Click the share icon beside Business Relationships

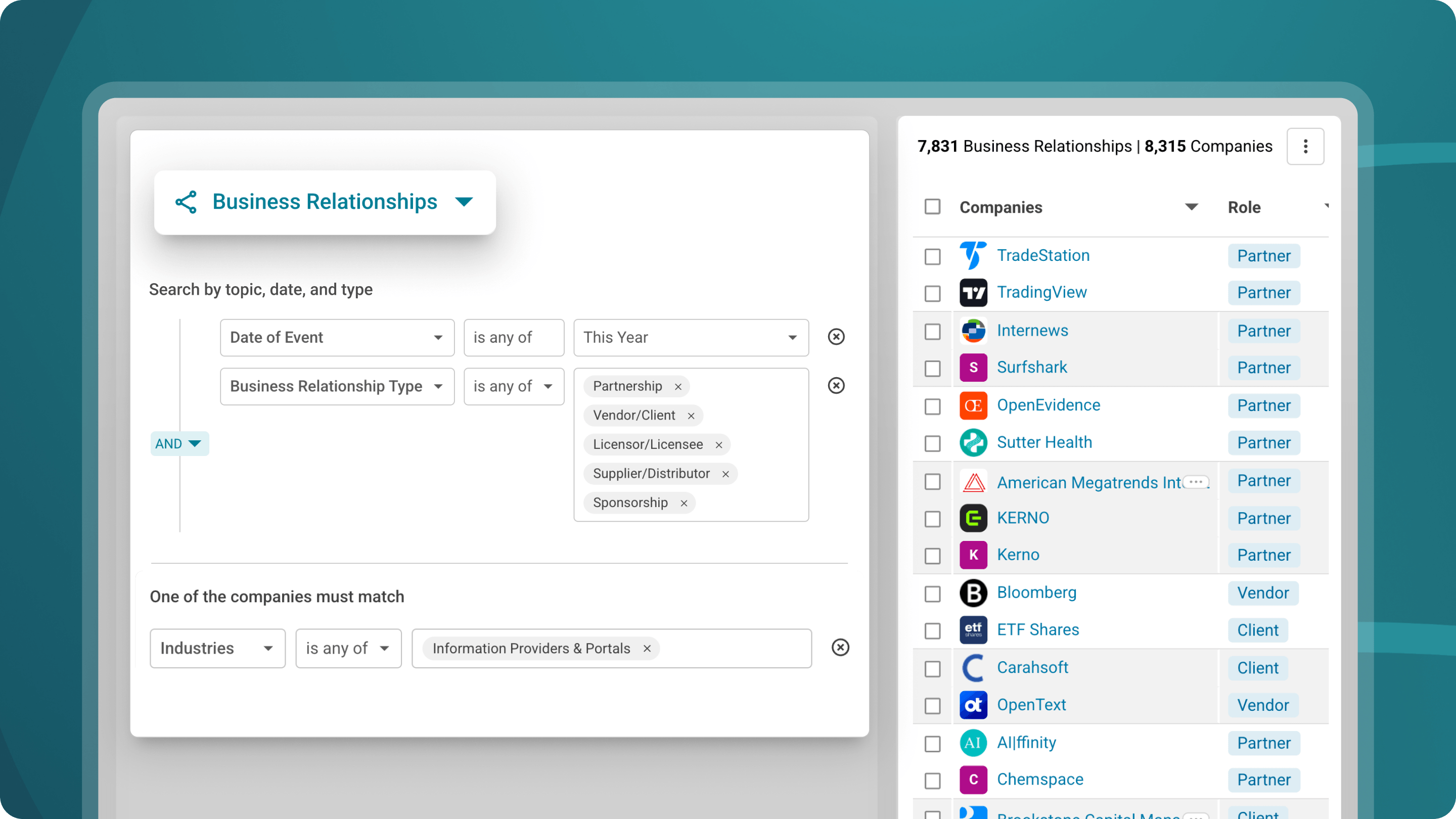[186, 202]
